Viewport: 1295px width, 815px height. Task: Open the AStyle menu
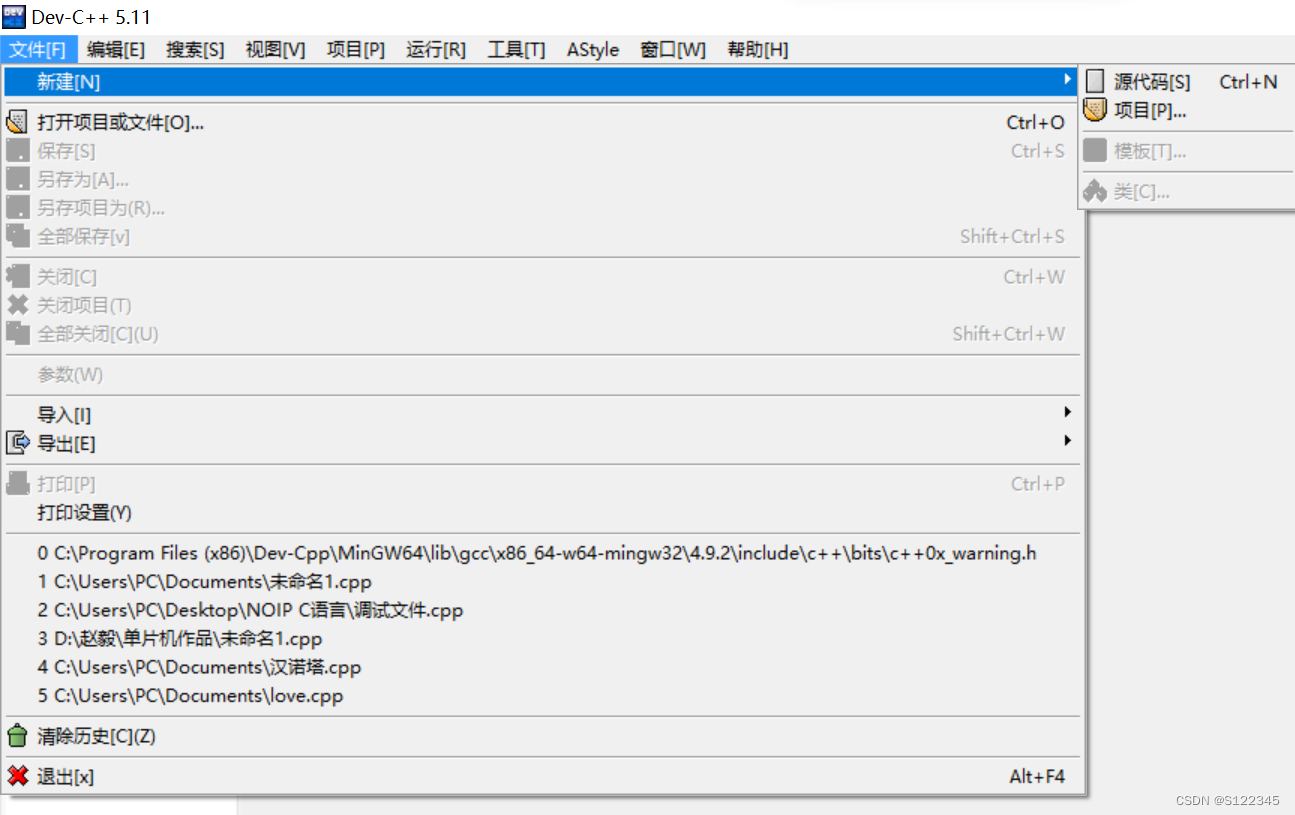pyautogui.click(x=593, y=50)
